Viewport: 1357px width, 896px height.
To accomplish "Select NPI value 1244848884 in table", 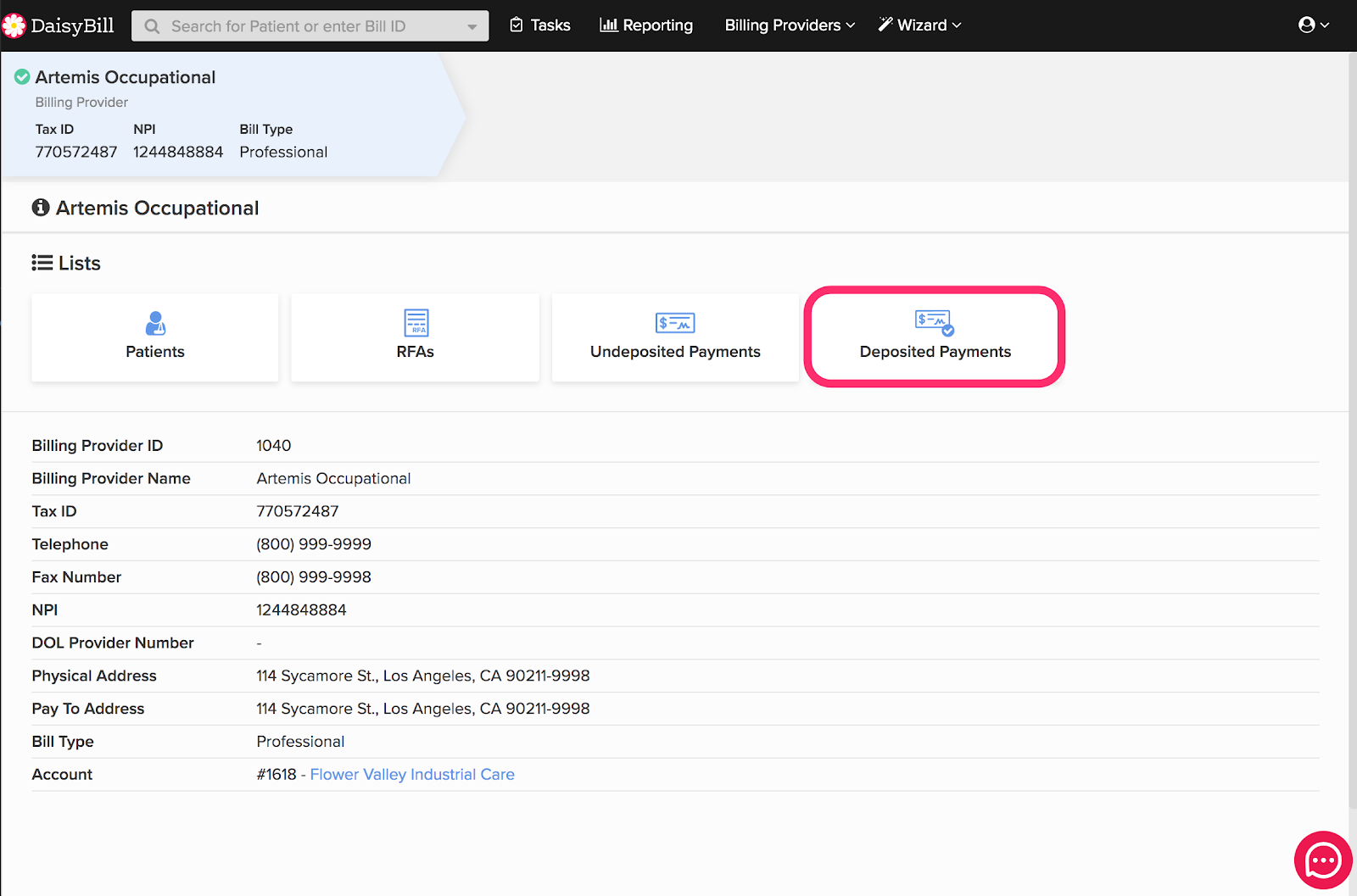I will (301, 609).
